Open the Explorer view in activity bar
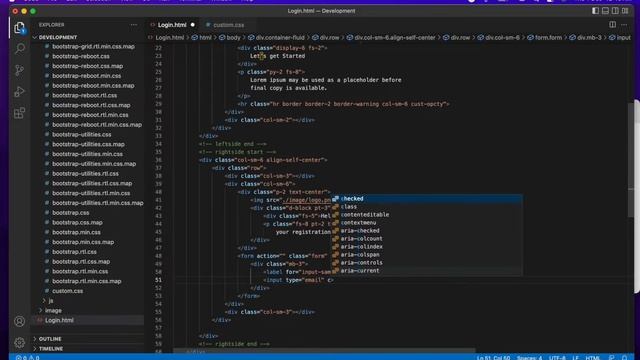 19,28
